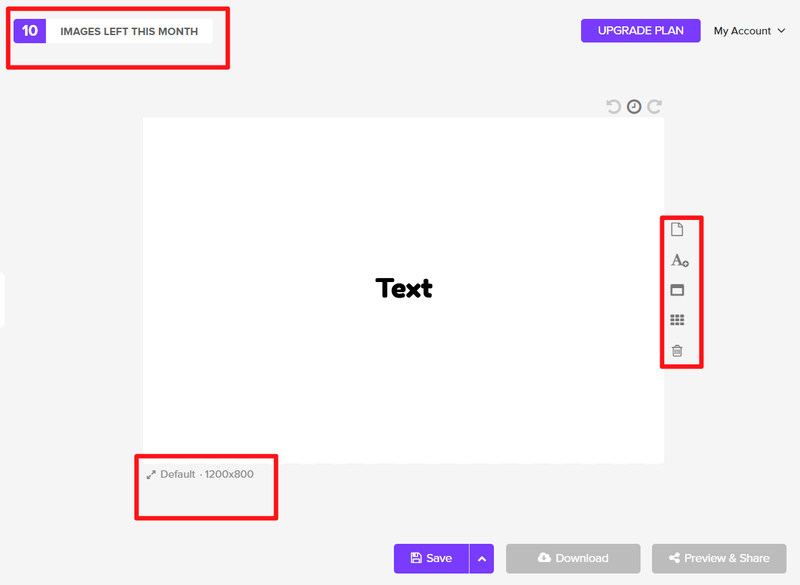Open the text style 'A' icon

tap(678, 261)
